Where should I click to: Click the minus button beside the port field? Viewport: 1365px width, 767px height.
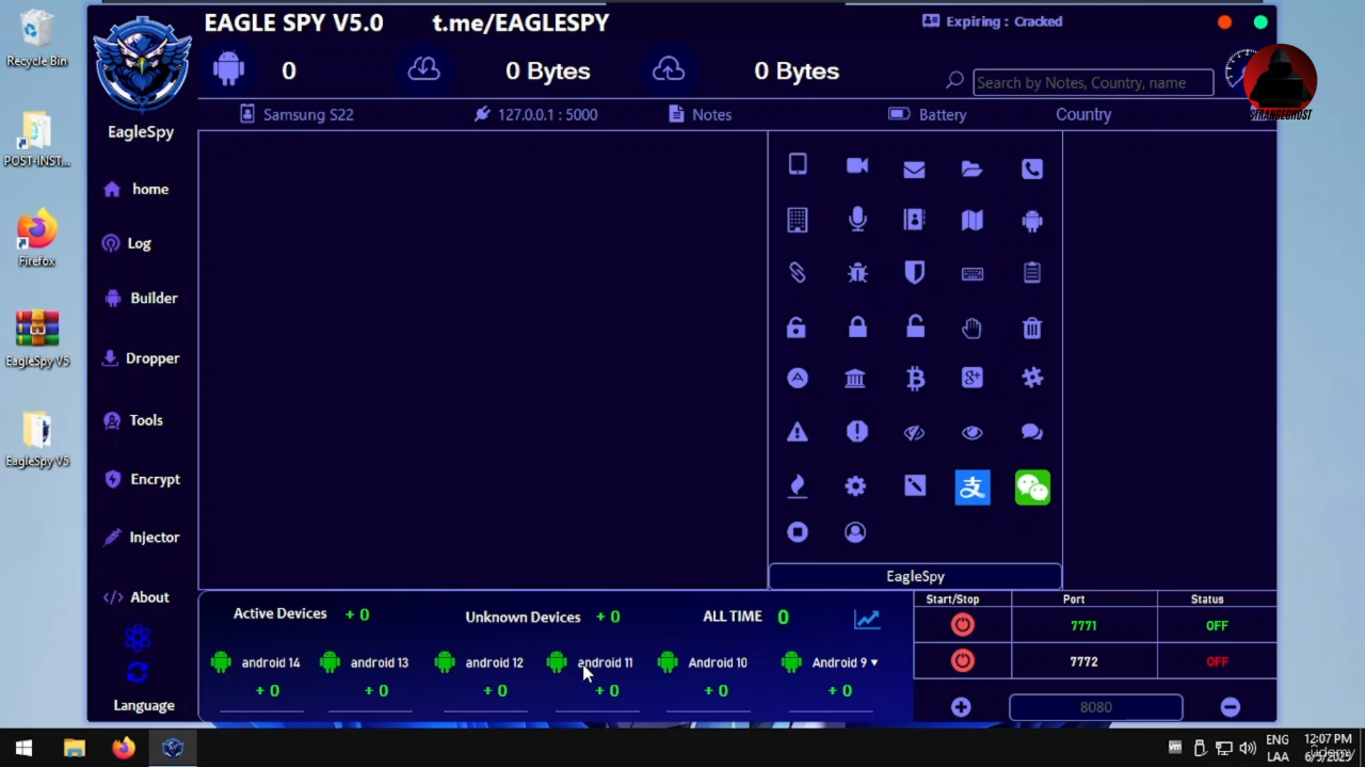coord(1230,707)
